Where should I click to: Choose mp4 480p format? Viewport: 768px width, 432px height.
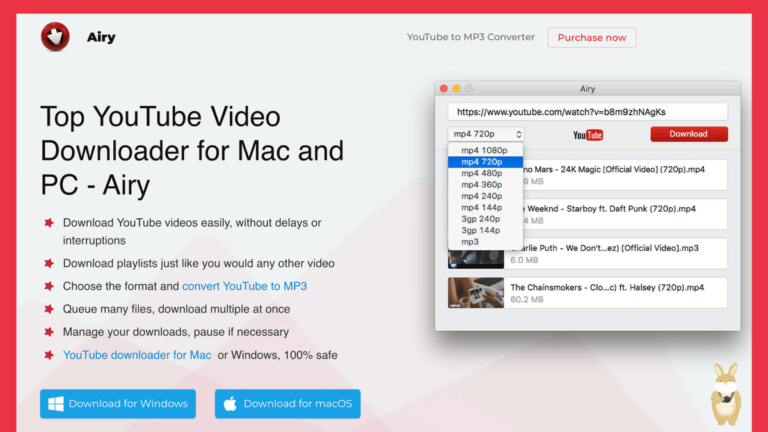pyautogui.click(x=485, y=173)
